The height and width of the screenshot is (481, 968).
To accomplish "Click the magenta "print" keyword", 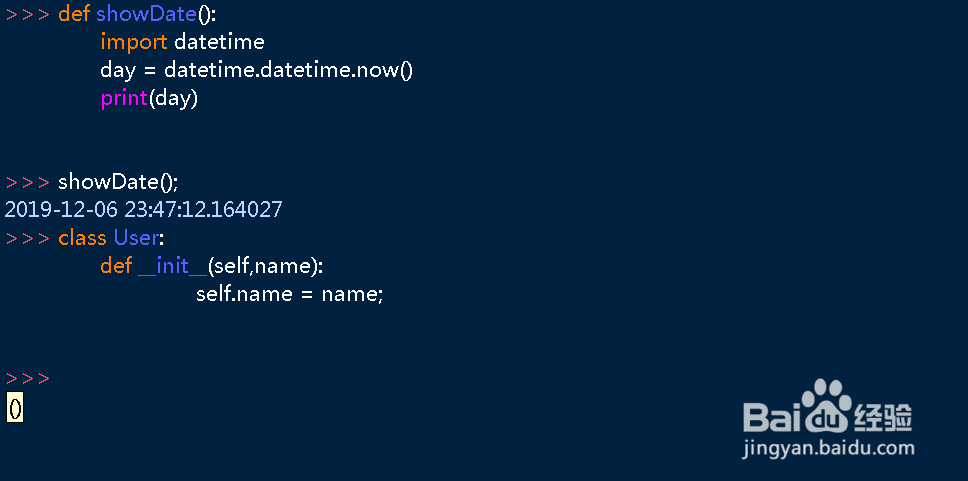I will [x=124, y=99].
